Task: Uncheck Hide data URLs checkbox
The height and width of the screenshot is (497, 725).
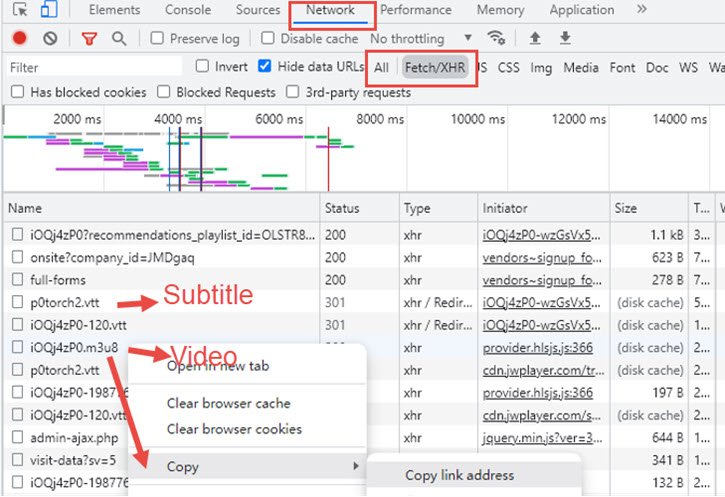Action: pos(264,66)
